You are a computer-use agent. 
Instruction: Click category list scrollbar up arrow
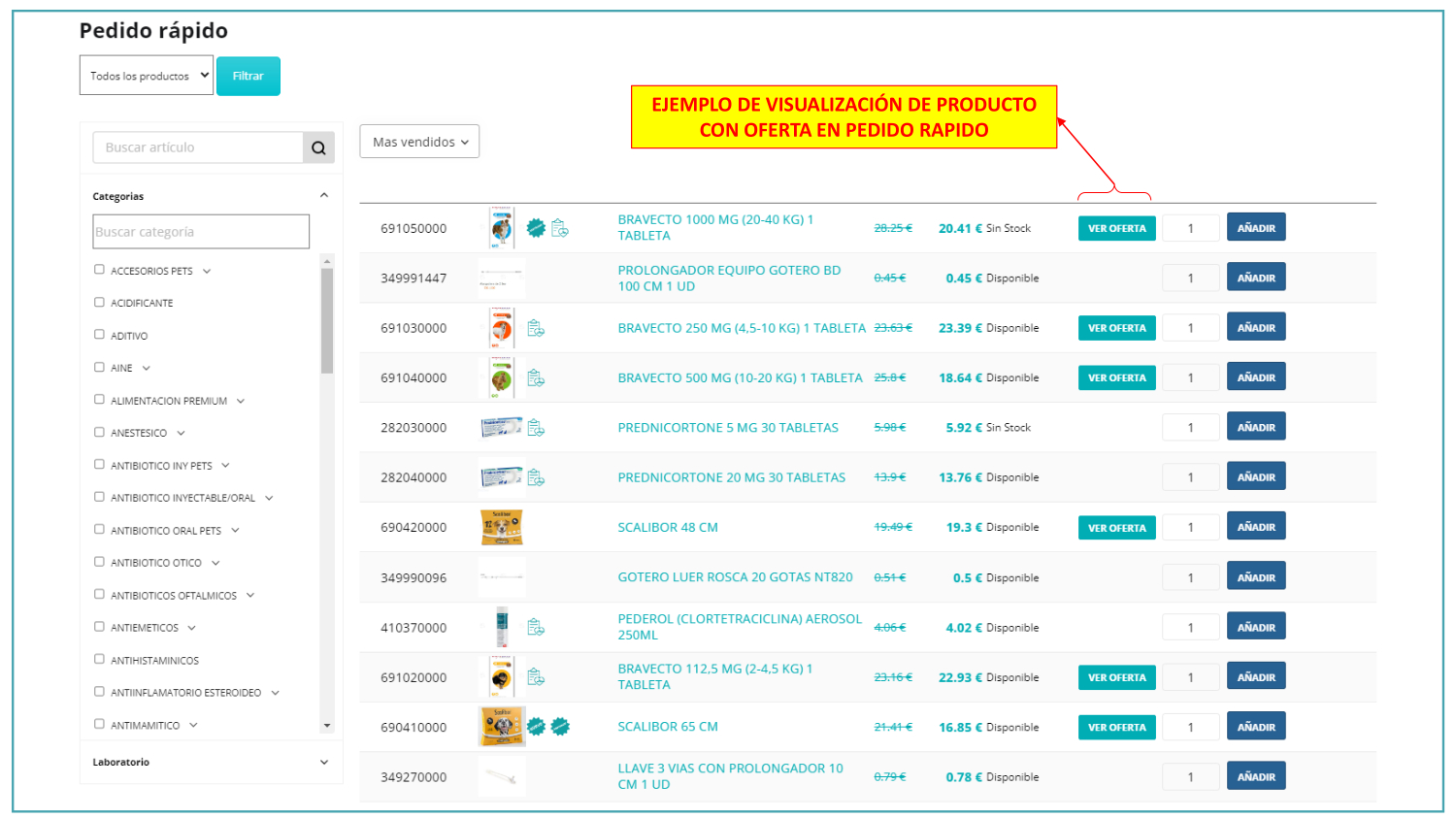point(327,260)
